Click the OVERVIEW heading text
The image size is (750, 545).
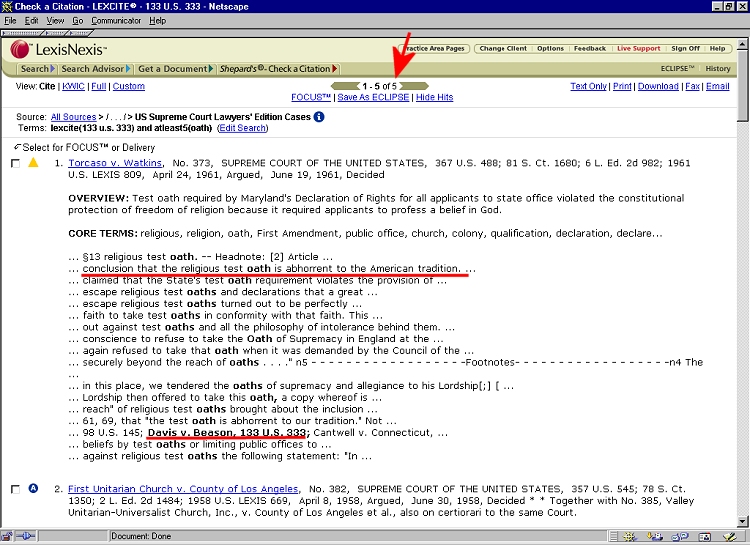(x=98, y=198)
